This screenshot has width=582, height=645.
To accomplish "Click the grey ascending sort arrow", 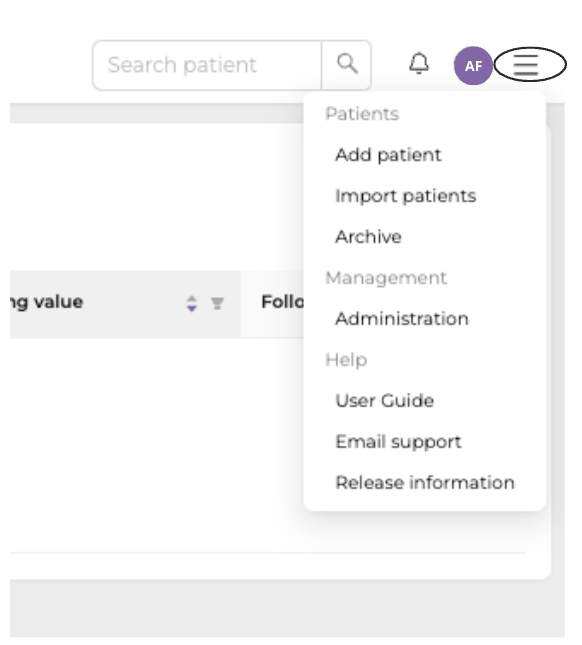I will tap(192, 299).
